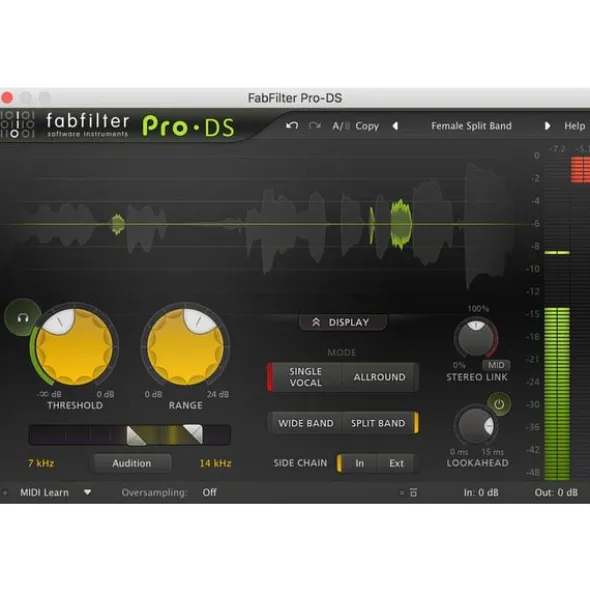Image resolution: width=590 pixels, height=591 pixels.
Task: Click the resize window icon in bottom bar
Action: click(413, 492)
